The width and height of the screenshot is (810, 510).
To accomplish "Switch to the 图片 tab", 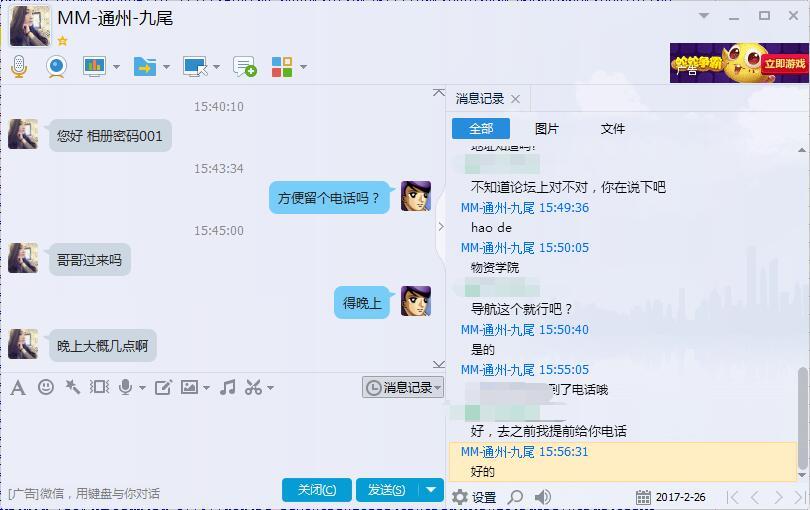I will (547, 129).
